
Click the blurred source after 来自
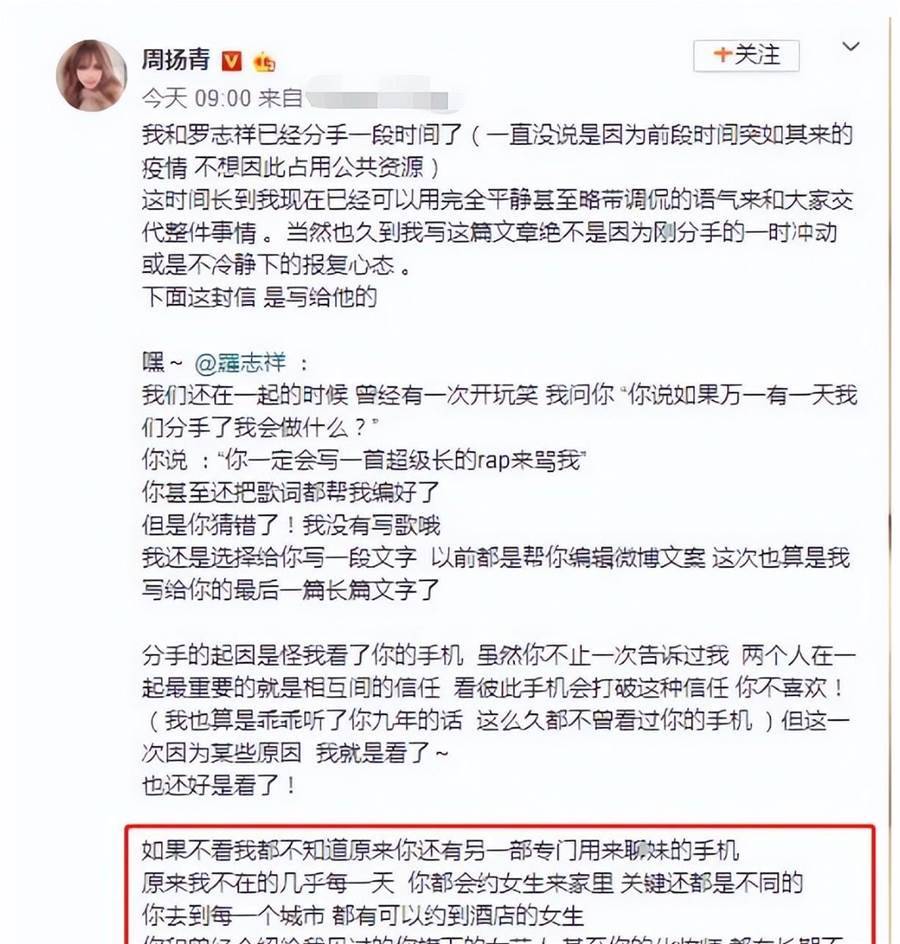click(382, 96)
